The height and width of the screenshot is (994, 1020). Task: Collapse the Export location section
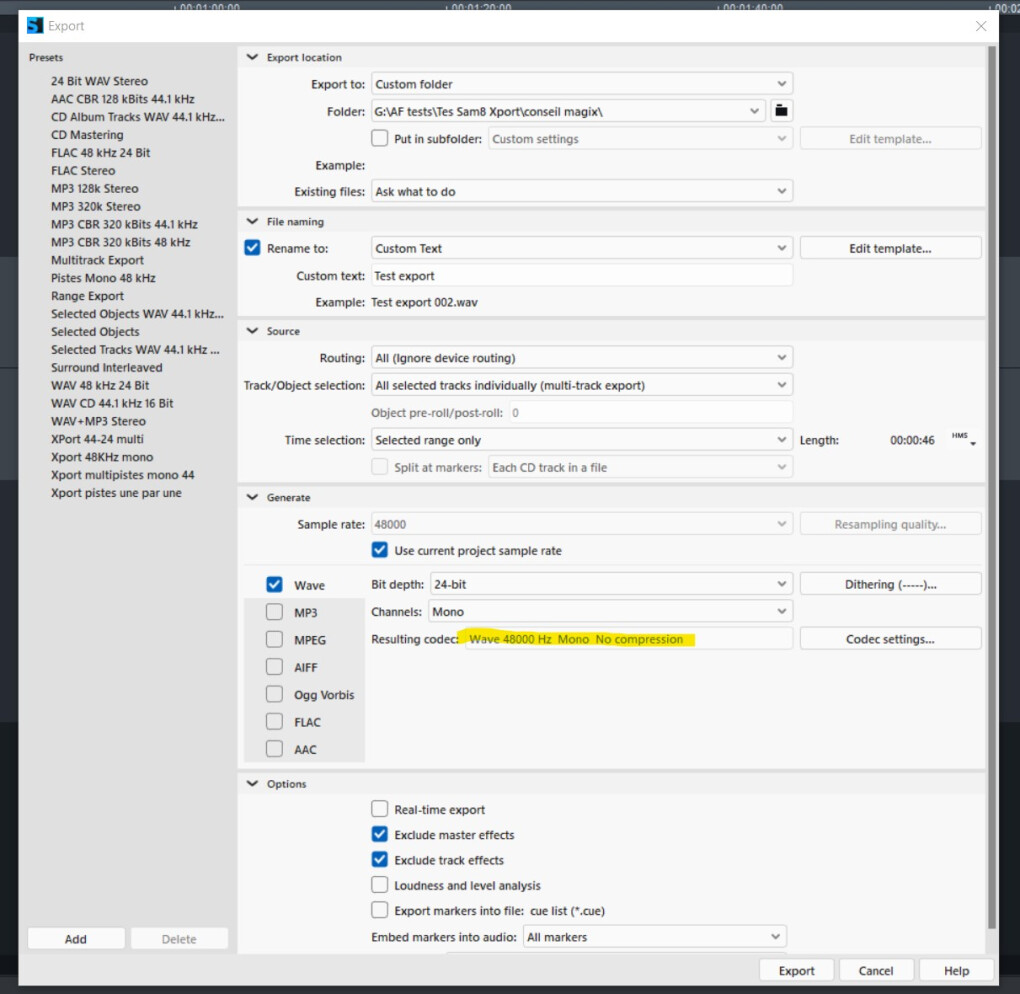pos(252,57)
